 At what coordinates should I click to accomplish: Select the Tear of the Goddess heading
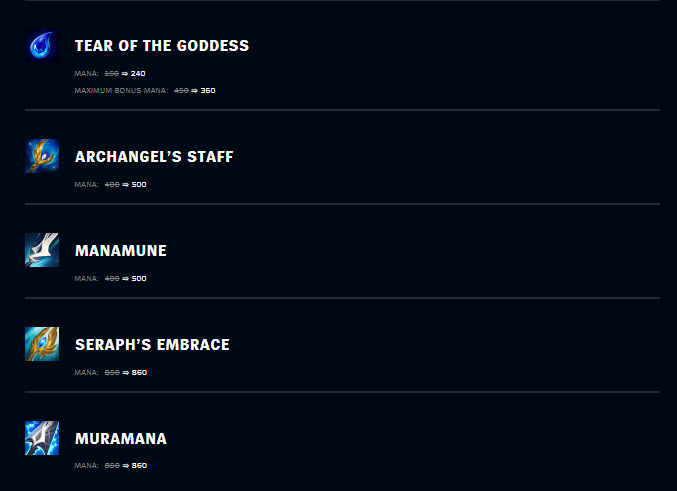[162, 46]
